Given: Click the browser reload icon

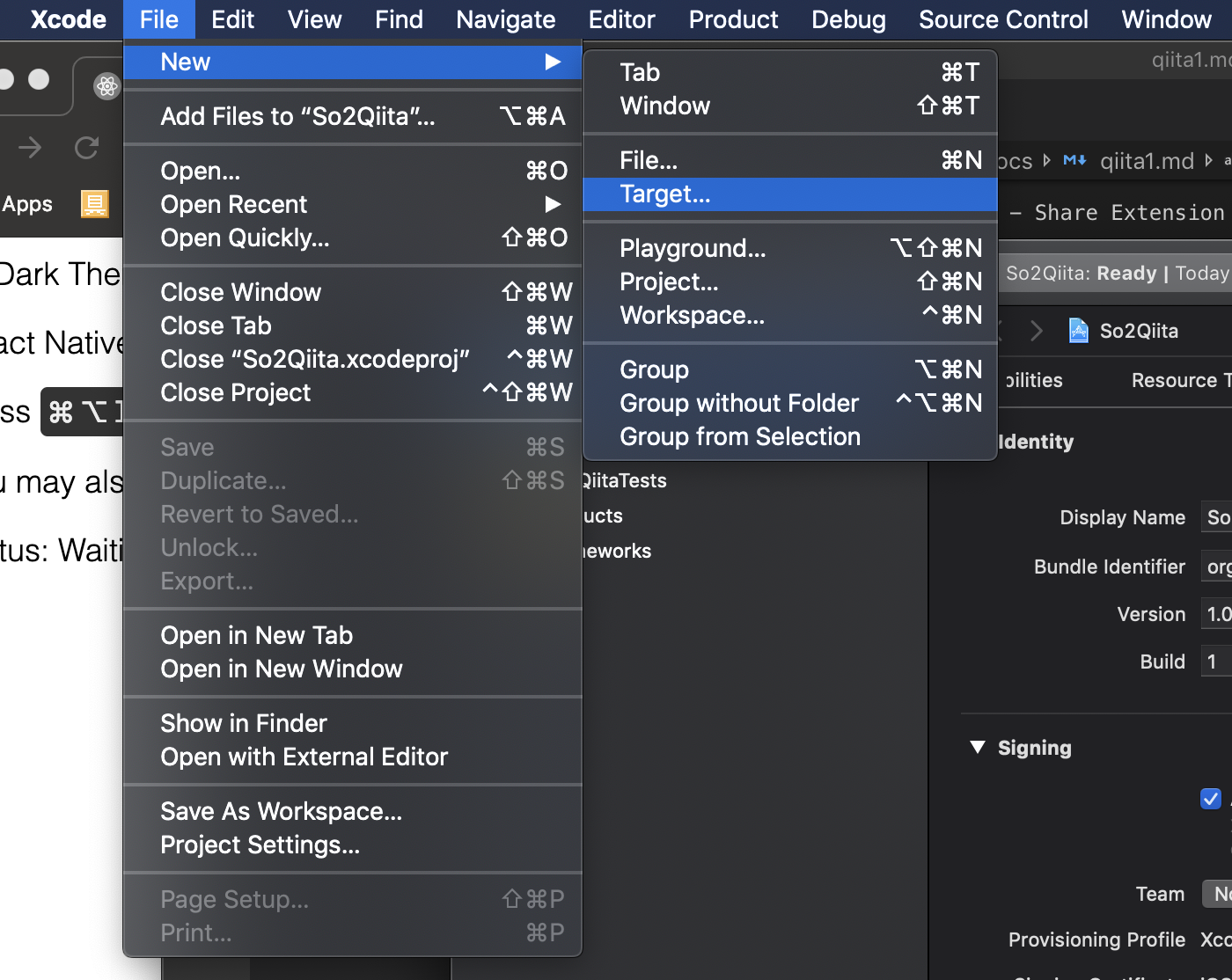Looking at the screenshot, I should coord(87,148).
